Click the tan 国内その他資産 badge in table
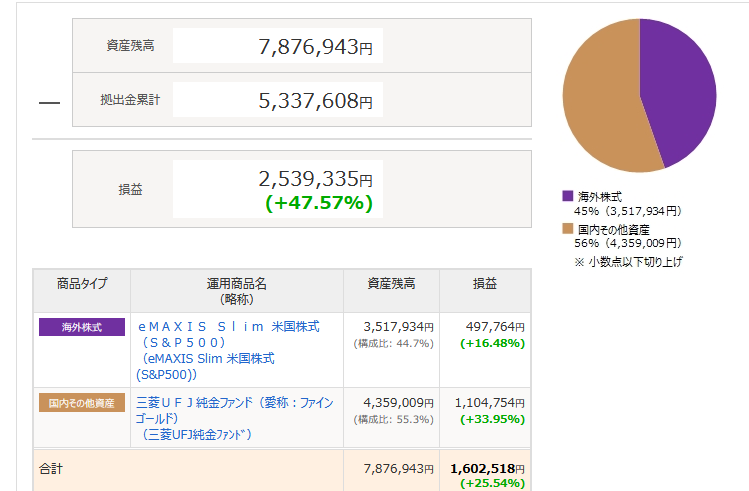Viewport: 749px width, 491px height. [82, 403]
